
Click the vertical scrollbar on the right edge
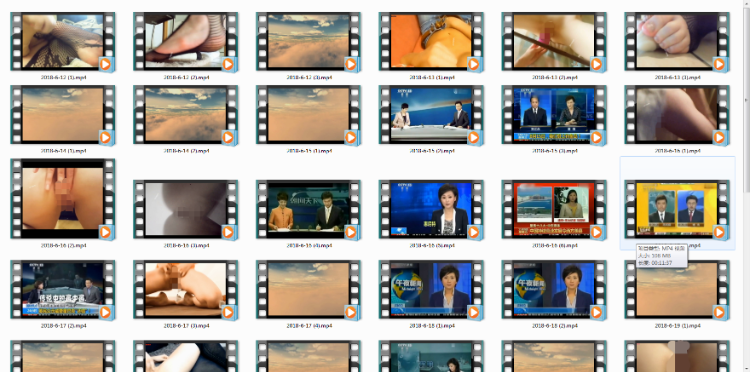pos(746,186)
